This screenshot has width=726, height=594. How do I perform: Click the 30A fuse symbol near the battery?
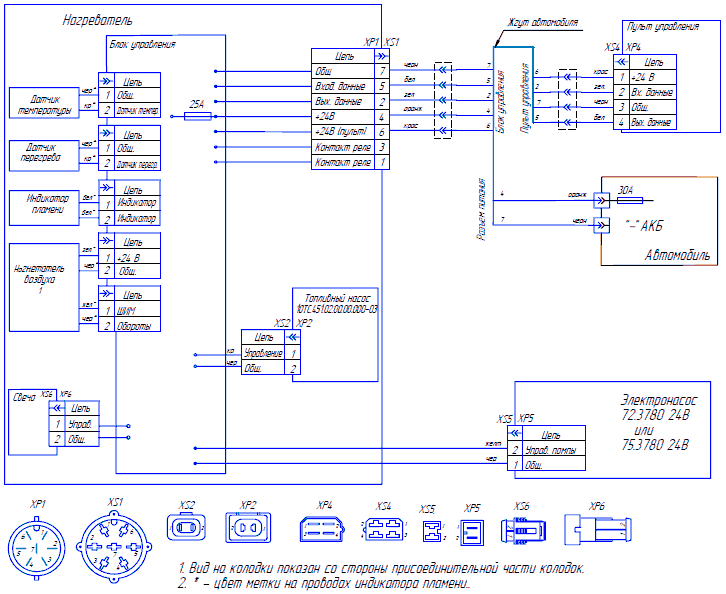[630, 200]
